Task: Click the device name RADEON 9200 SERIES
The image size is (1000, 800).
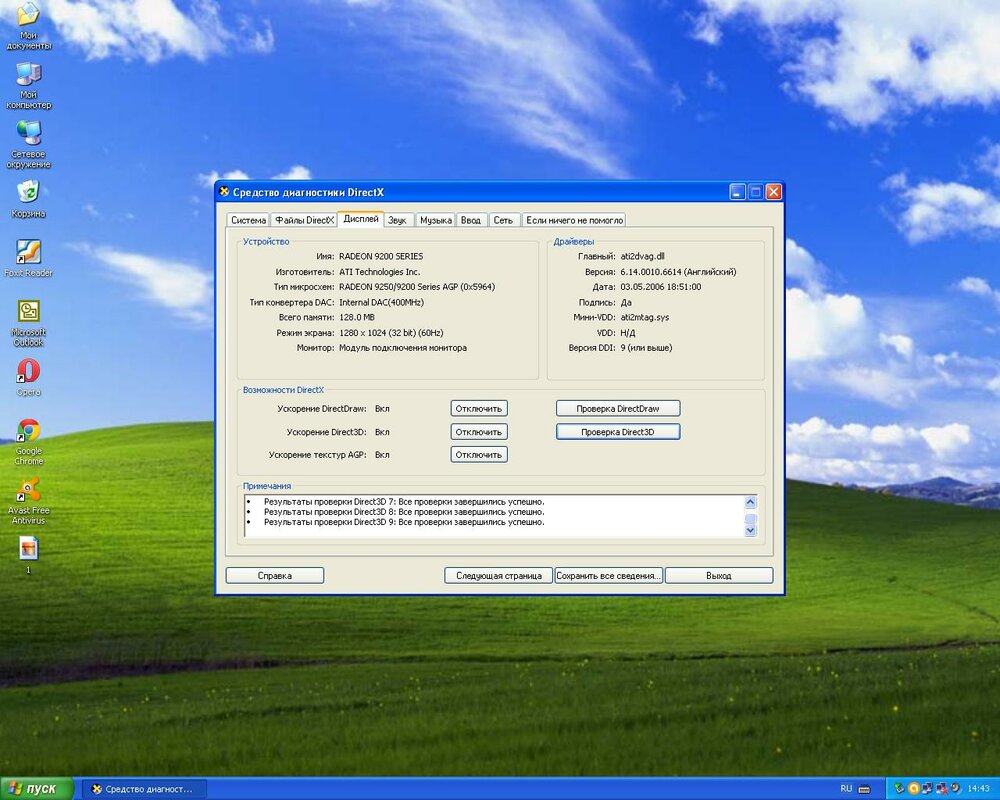Action: [381, 256]
